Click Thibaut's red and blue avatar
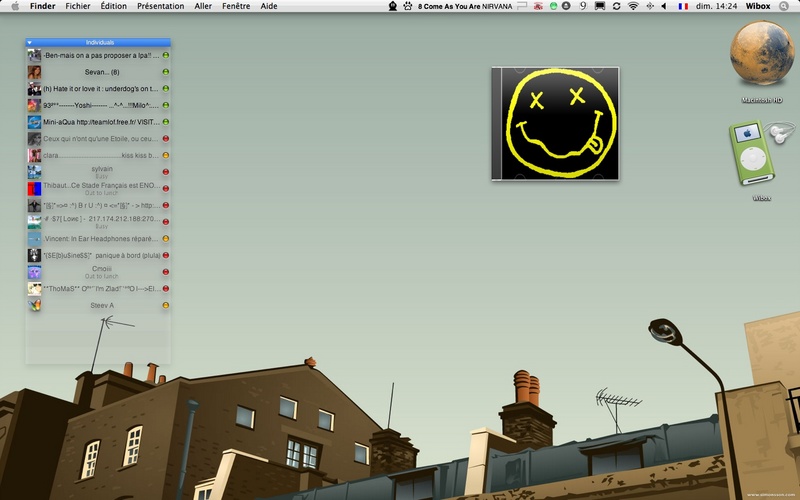 [34, 189]
